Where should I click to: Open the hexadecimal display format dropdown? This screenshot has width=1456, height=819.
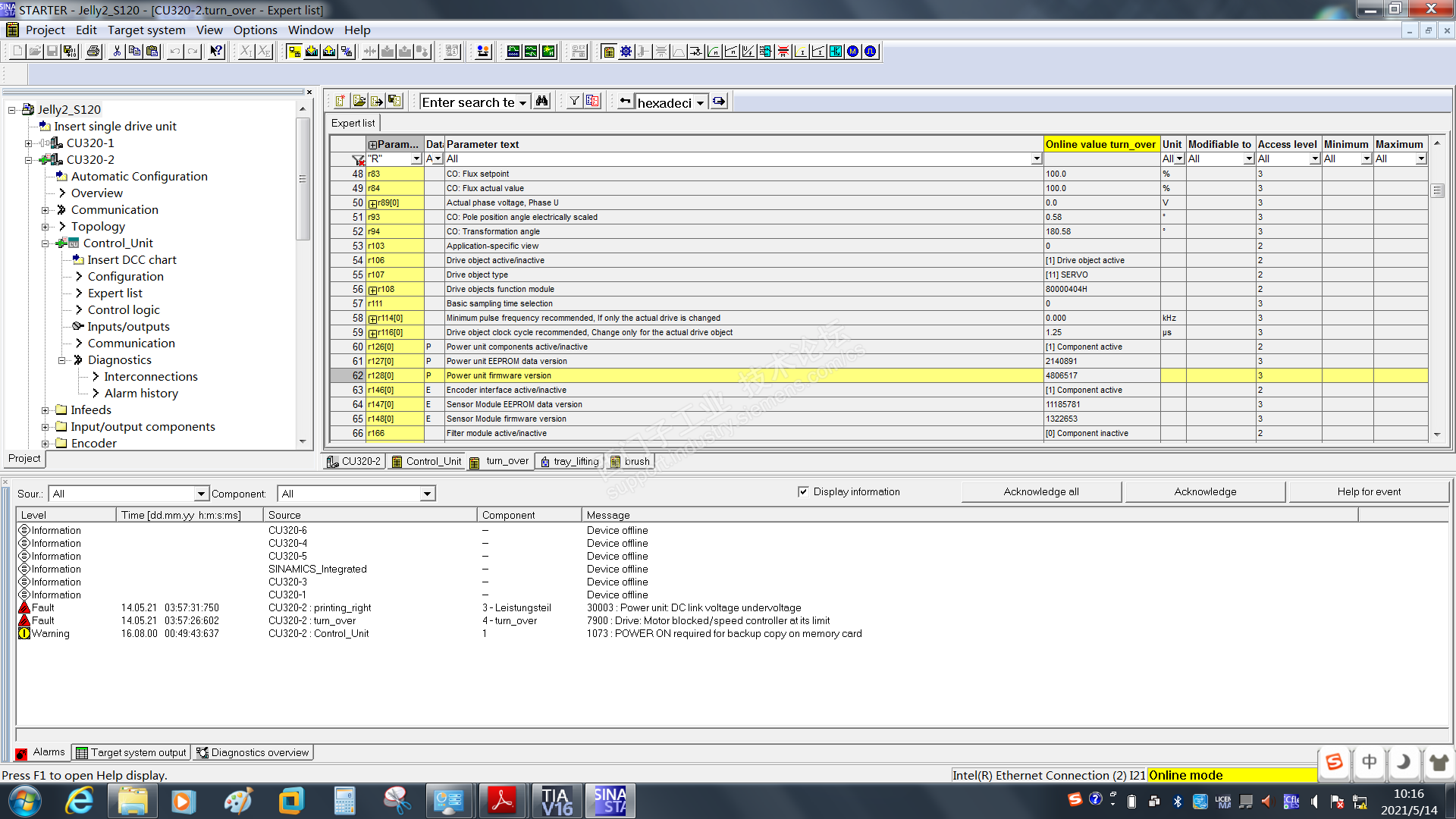coord(700,103)
